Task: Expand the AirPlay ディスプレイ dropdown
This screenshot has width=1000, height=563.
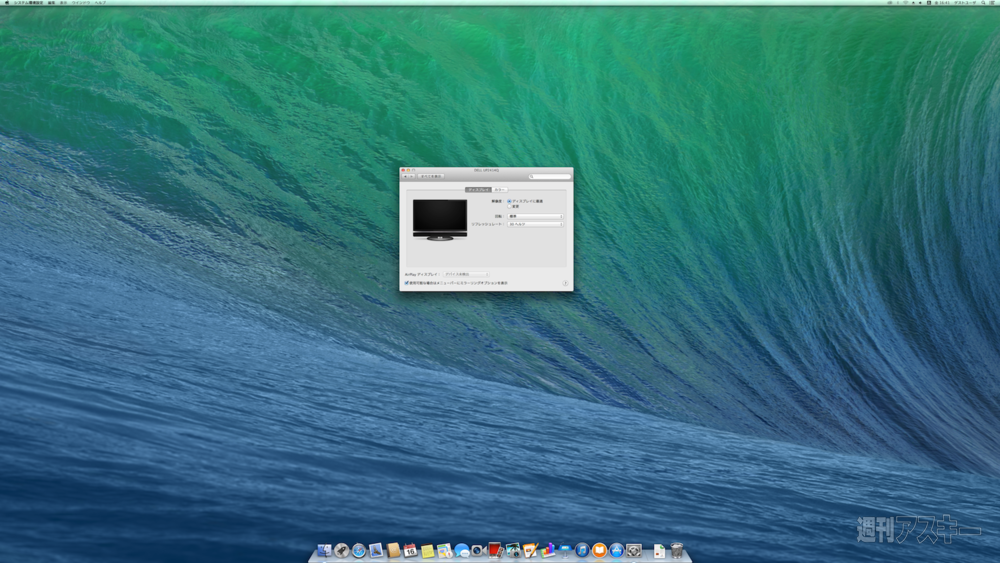Action: click(x=465, y=273)
